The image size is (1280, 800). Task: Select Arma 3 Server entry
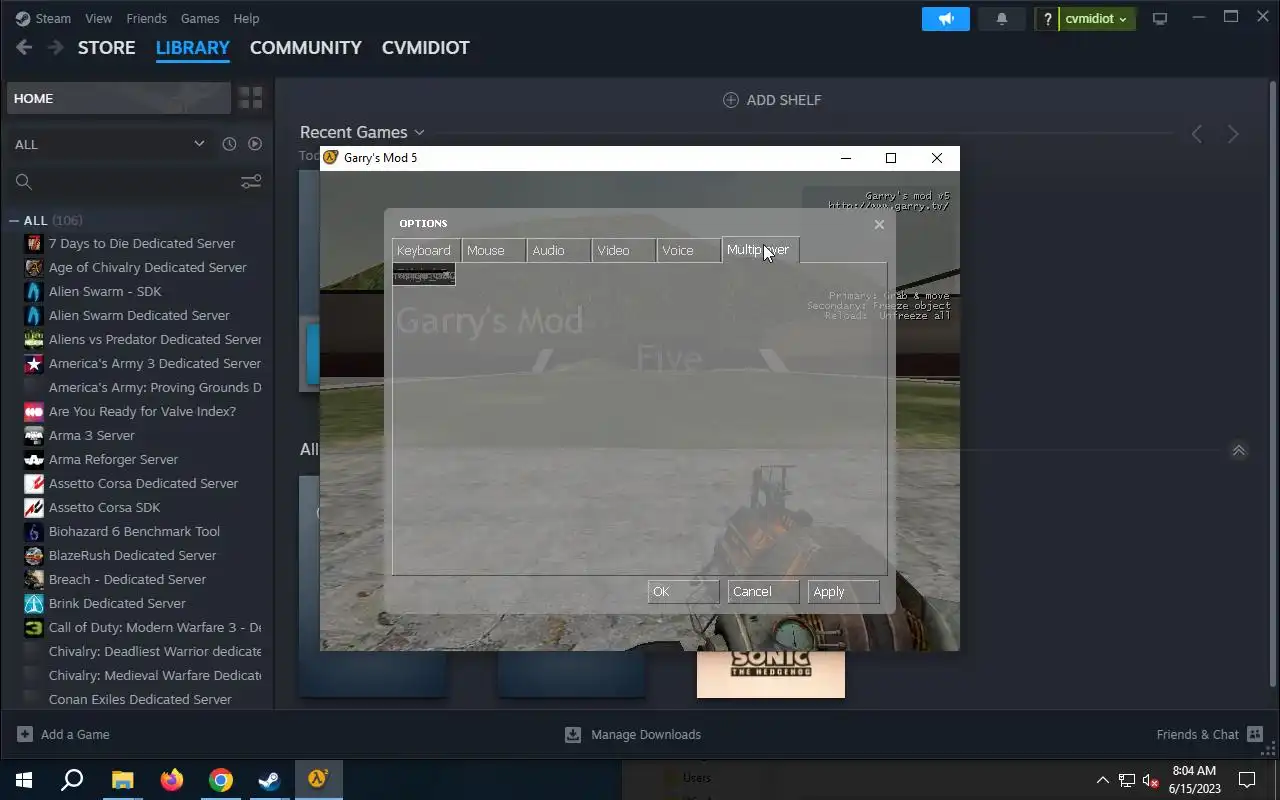91,435
